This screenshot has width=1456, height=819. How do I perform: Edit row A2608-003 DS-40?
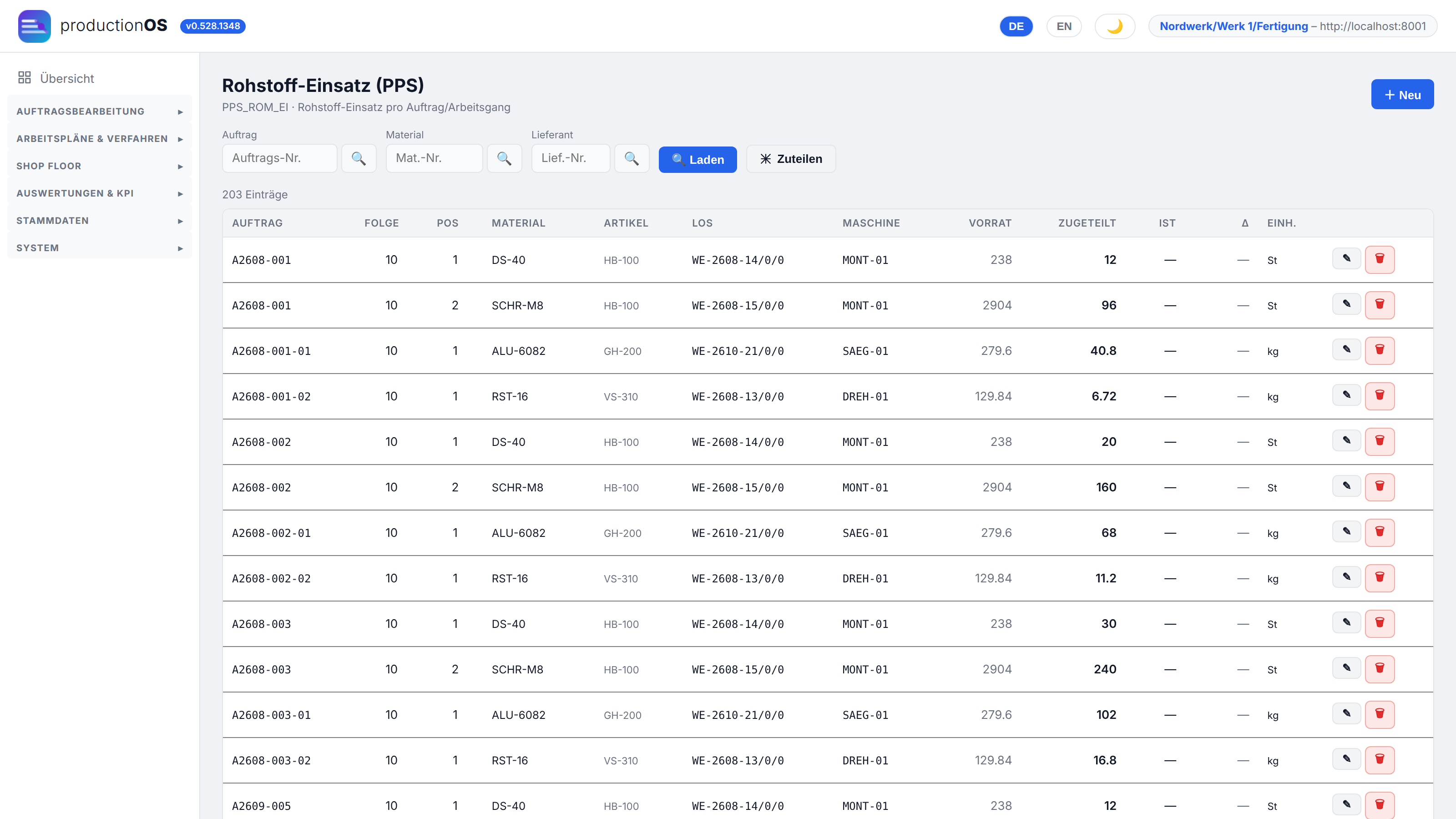(1346, 623)
